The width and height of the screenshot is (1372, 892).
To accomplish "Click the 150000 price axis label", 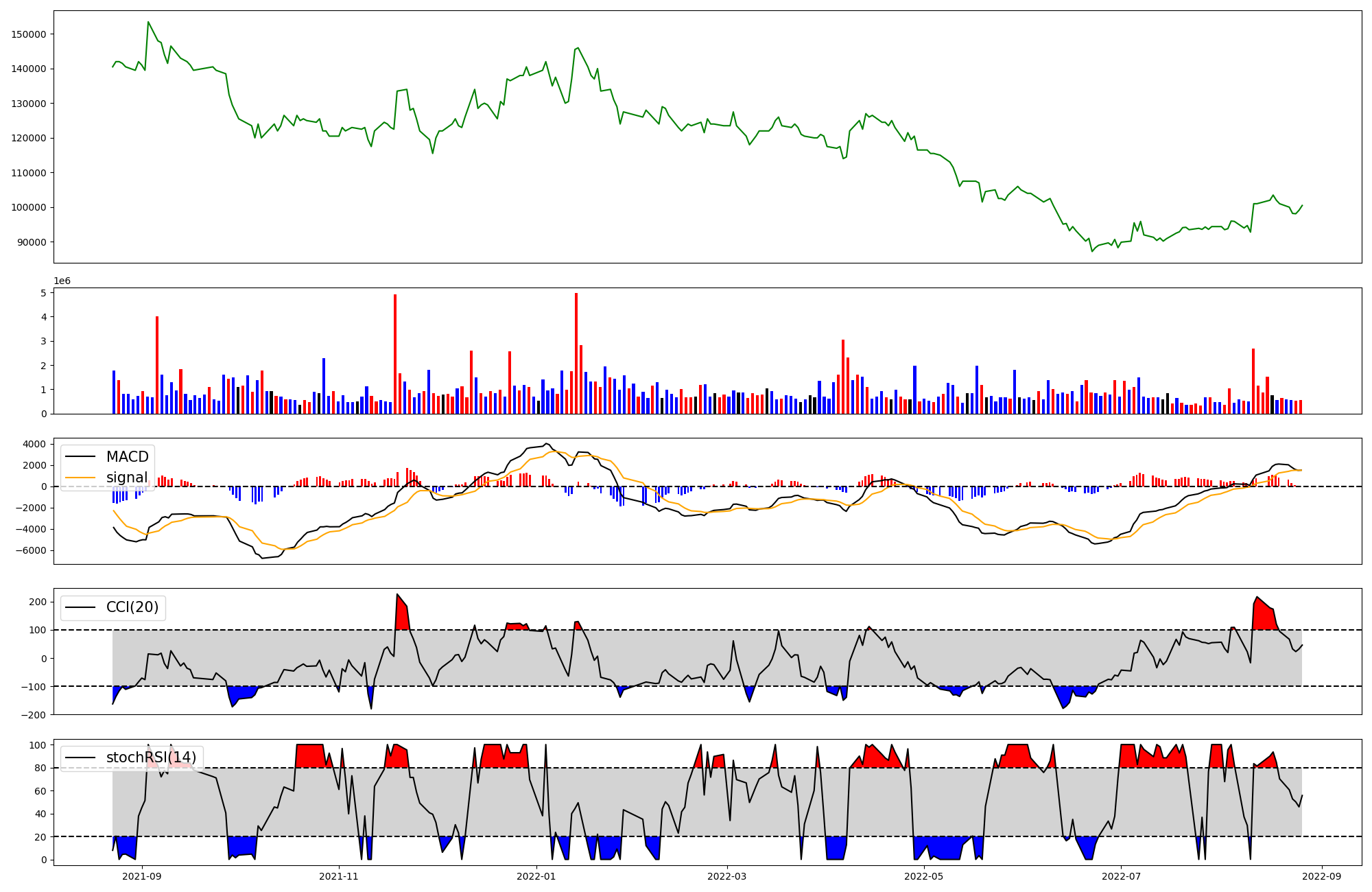I will [29, 34].
